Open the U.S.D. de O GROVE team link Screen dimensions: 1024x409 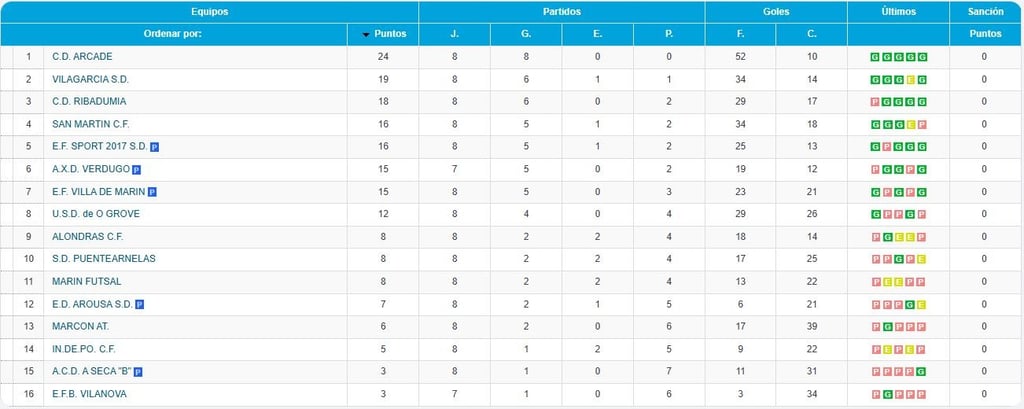click(96, 214)
